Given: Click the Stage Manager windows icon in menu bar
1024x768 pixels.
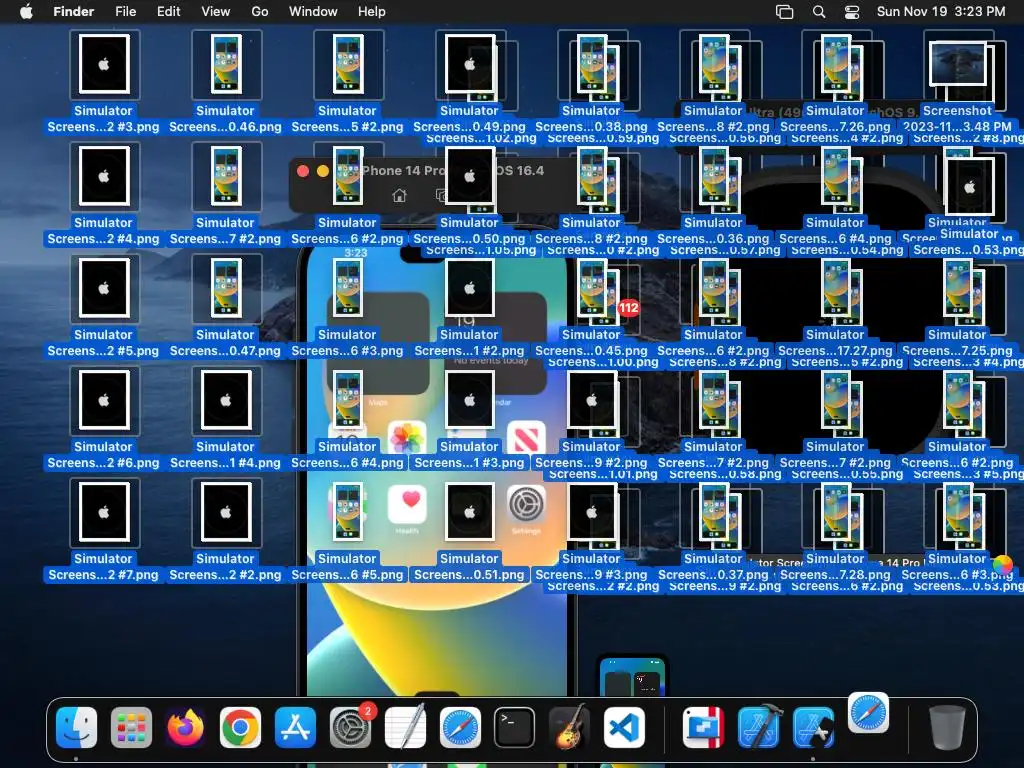Looking at the screenshot, I should click(x=784, y=12).
